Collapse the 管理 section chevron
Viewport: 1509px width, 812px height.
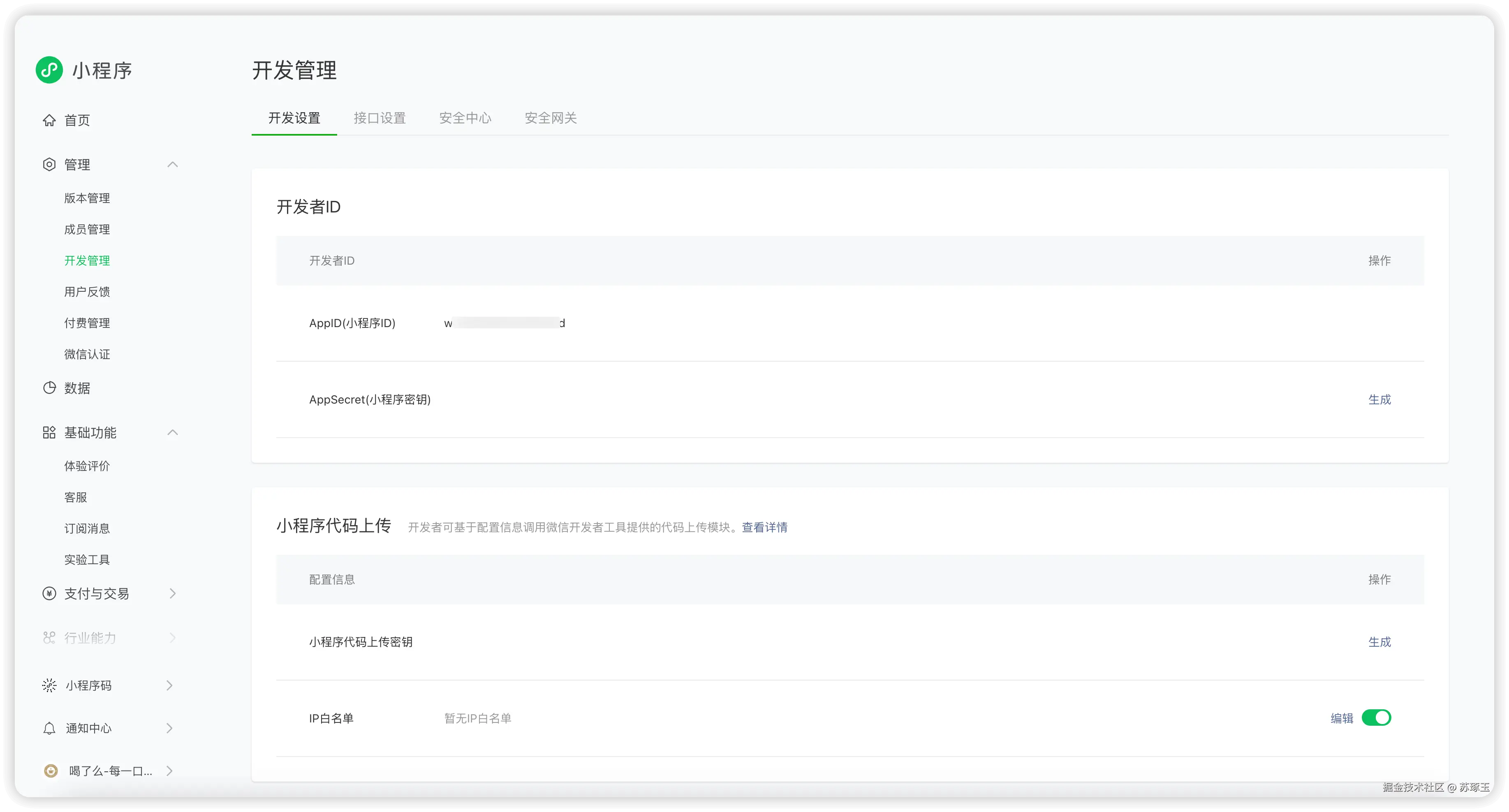pyautogui.click(x=173, y=164)
